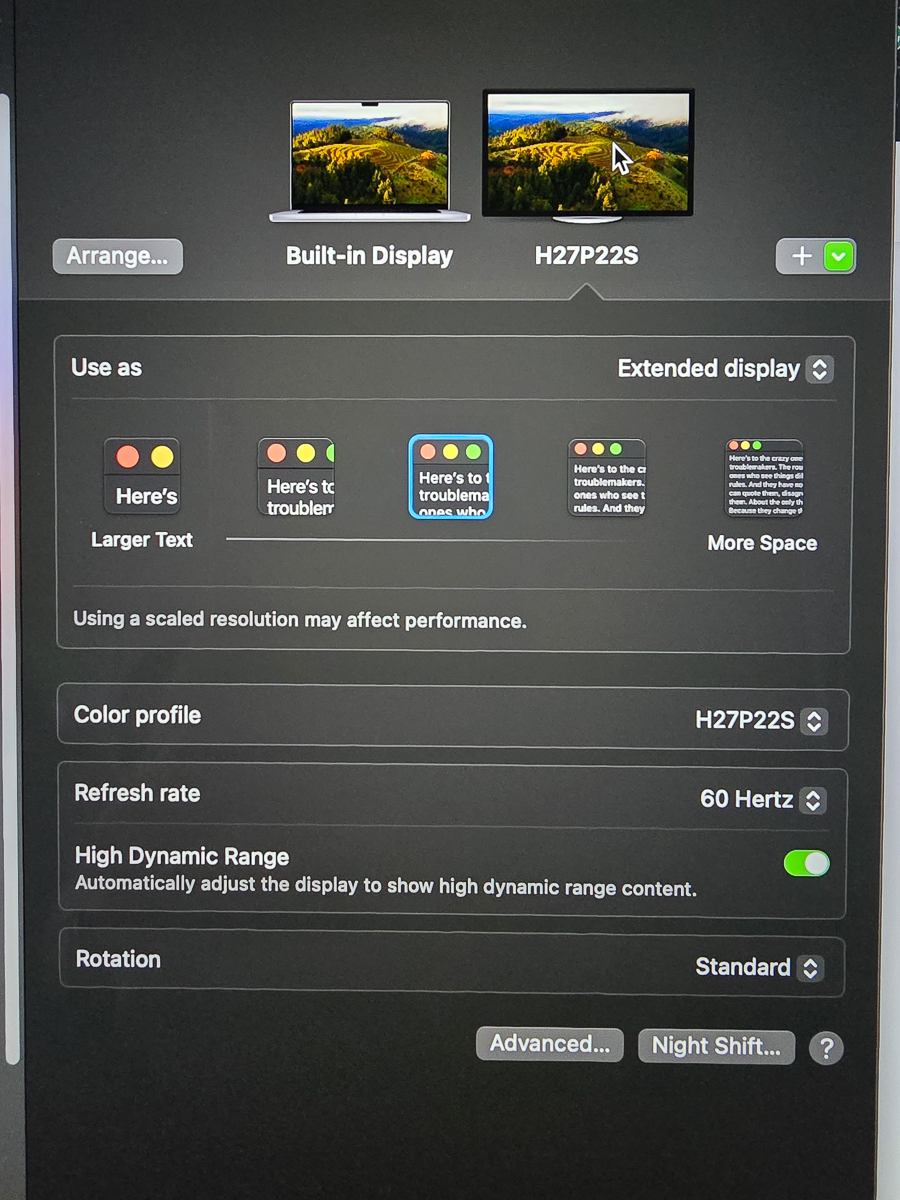Open the green chevron next to plus
Viewport: 900px width, 1200px height.
point(838,257)
